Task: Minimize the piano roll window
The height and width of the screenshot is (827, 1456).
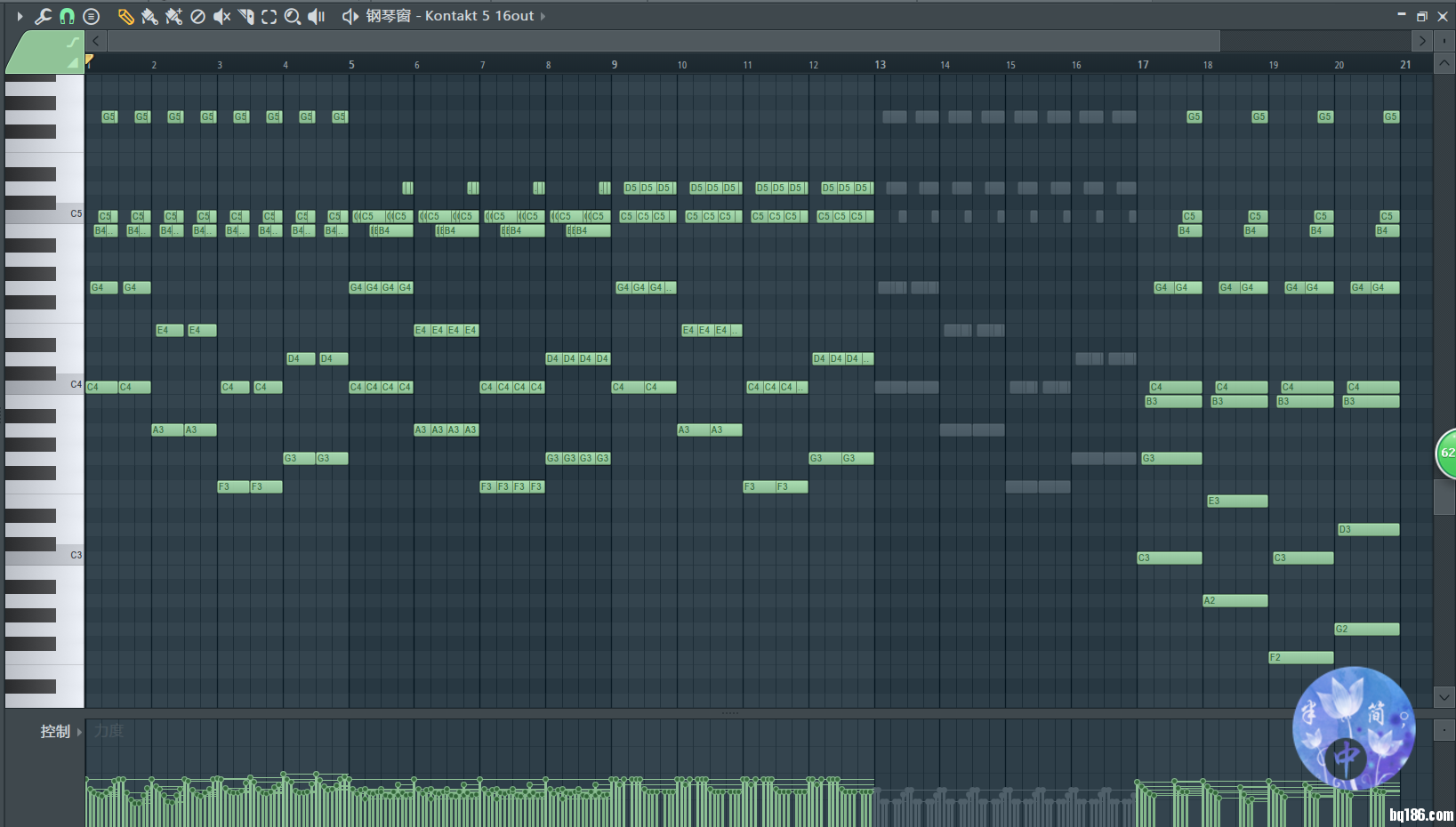Action: (1402, 15)
